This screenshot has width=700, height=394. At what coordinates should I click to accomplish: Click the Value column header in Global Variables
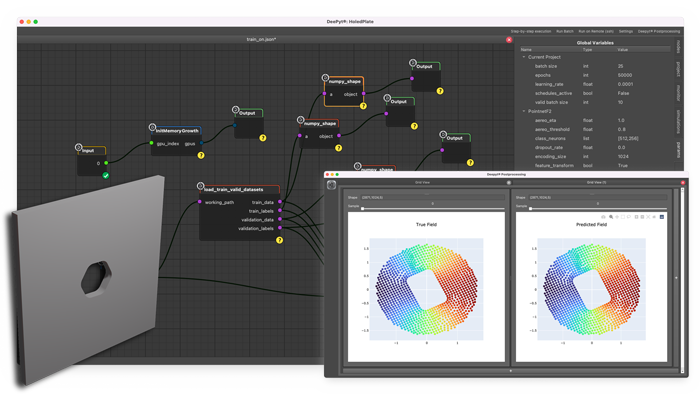(623, 50)
